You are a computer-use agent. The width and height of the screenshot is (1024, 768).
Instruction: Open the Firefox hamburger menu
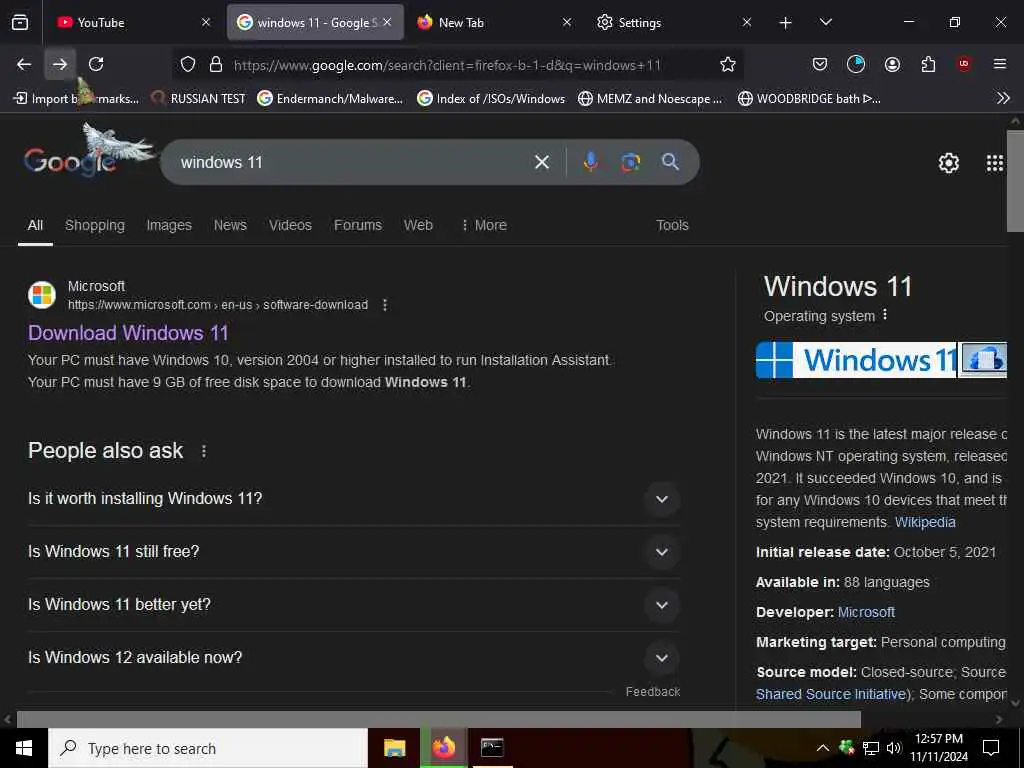click(1000, 64)
